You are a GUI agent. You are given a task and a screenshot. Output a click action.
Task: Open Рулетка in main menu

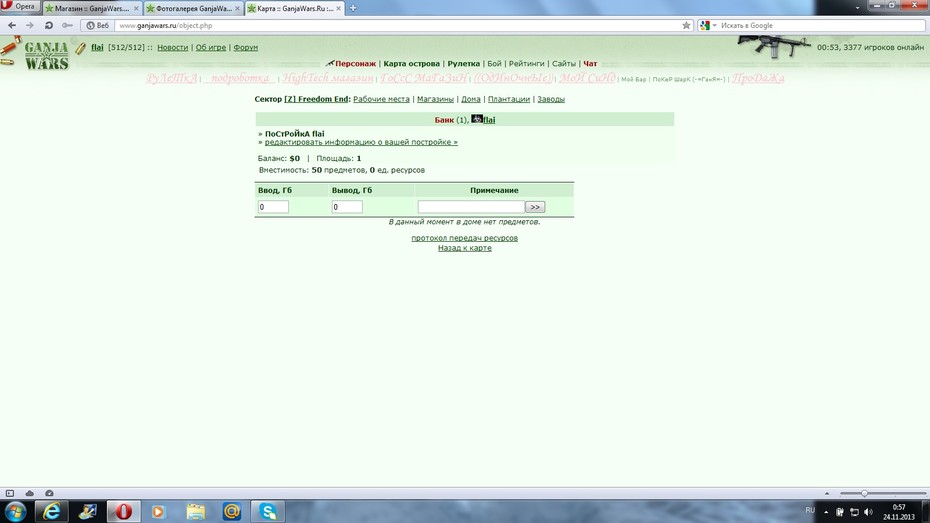[x=464, y=63]
